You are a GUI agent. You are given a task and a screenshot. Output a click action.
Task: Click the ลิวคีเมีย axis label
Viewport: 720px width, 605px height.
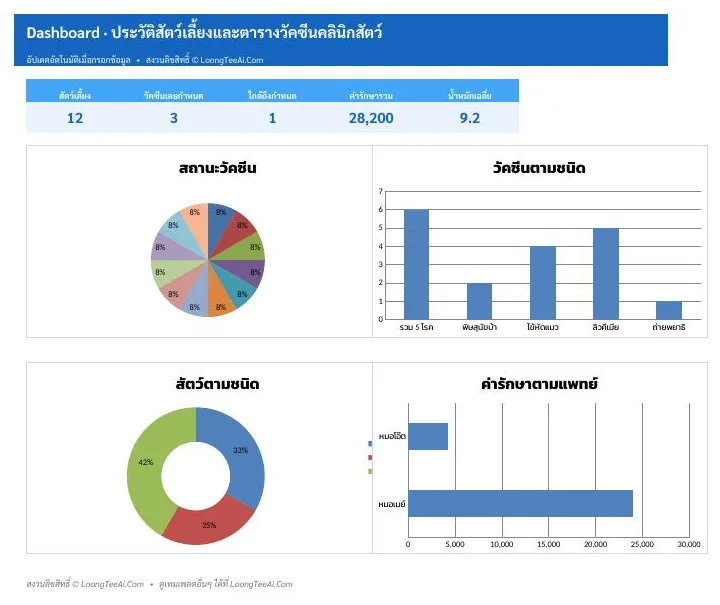point(606,327)
